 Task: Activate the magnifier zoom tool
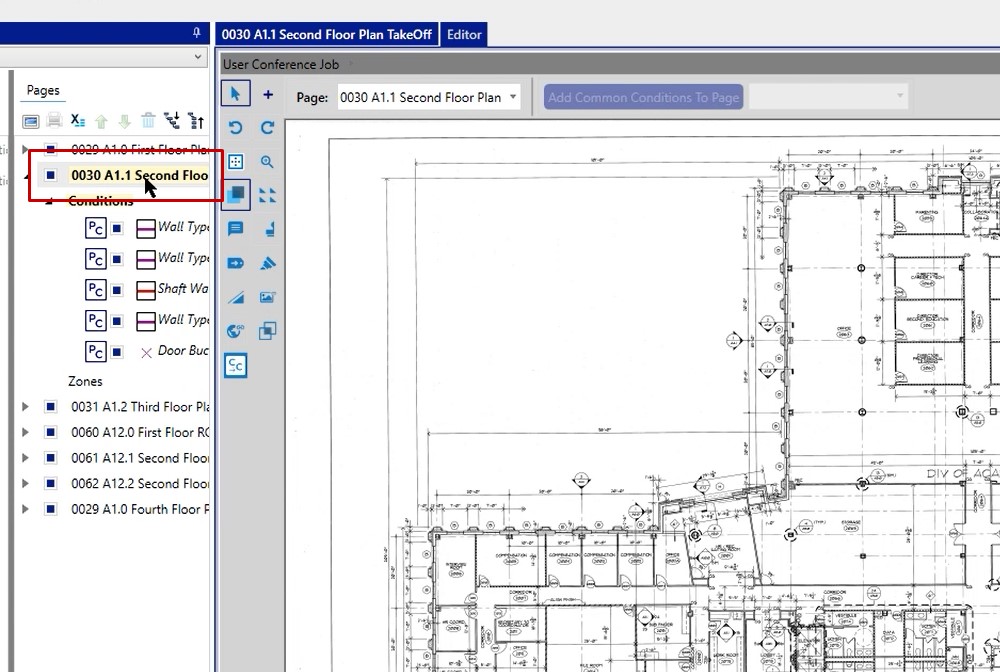coord(267,161)
